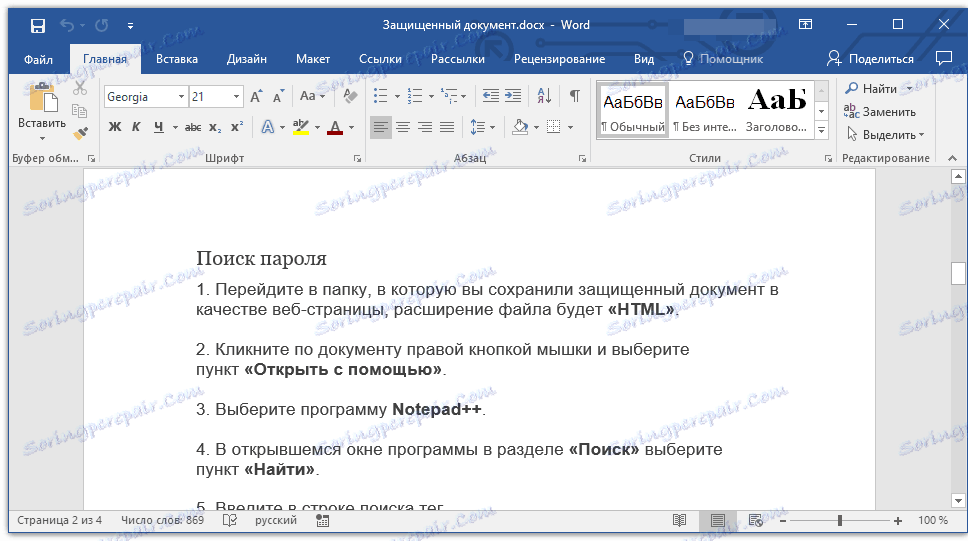Increase paragraph indent
Viewport: 968px width, 541px height.
tap(513, 96)
